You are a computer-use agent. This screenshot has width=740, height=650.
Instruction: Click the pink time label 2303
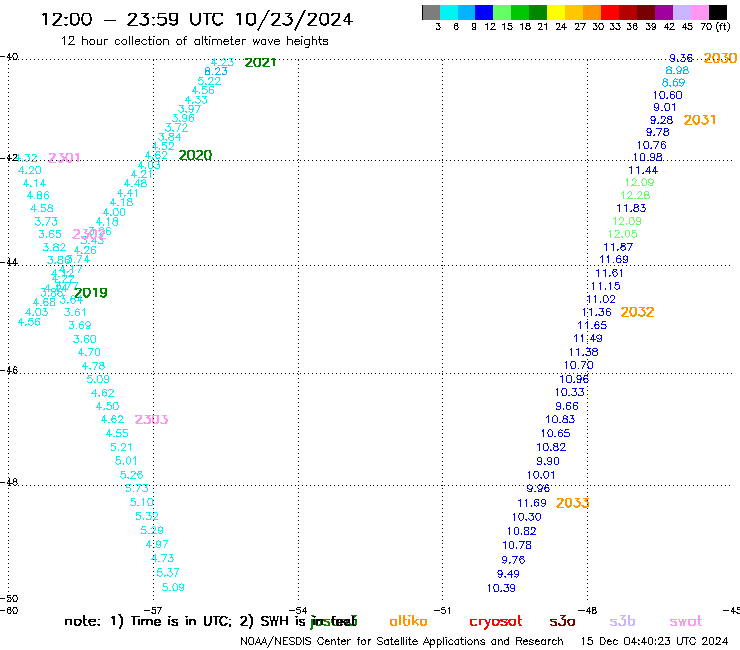click(151, 419)
